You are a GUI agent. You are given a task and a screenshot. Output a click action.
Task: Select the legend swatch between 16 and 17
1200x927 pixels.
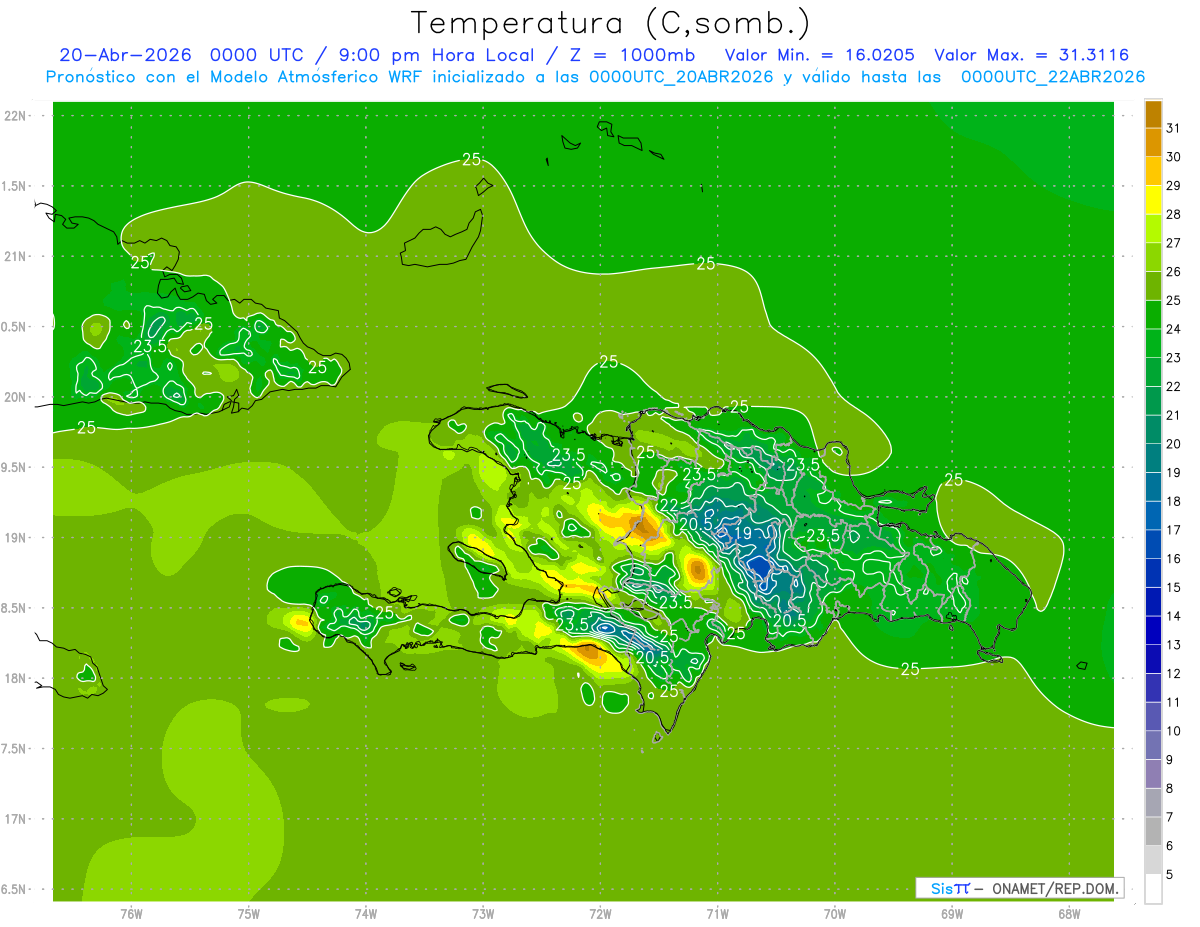(x=1153, y=545)
